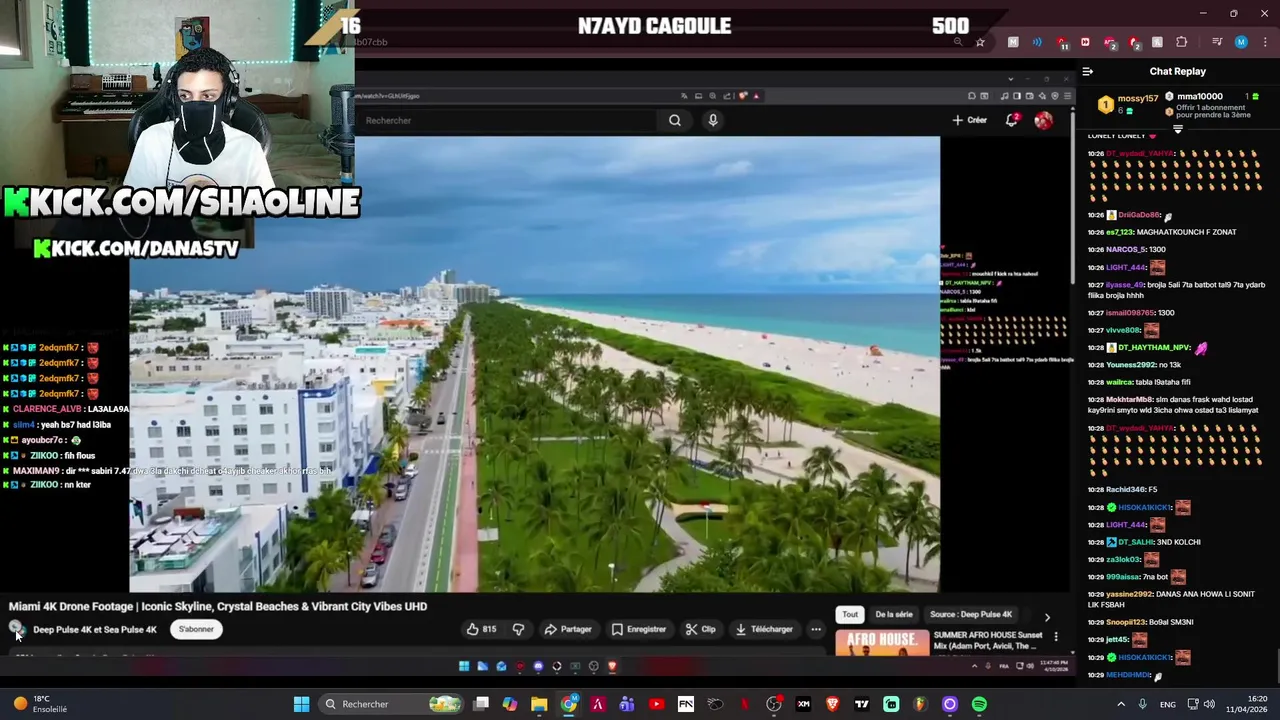
Task: Click the tray microphone icon
Action: pyautogui.click(x=1142, y=704)
